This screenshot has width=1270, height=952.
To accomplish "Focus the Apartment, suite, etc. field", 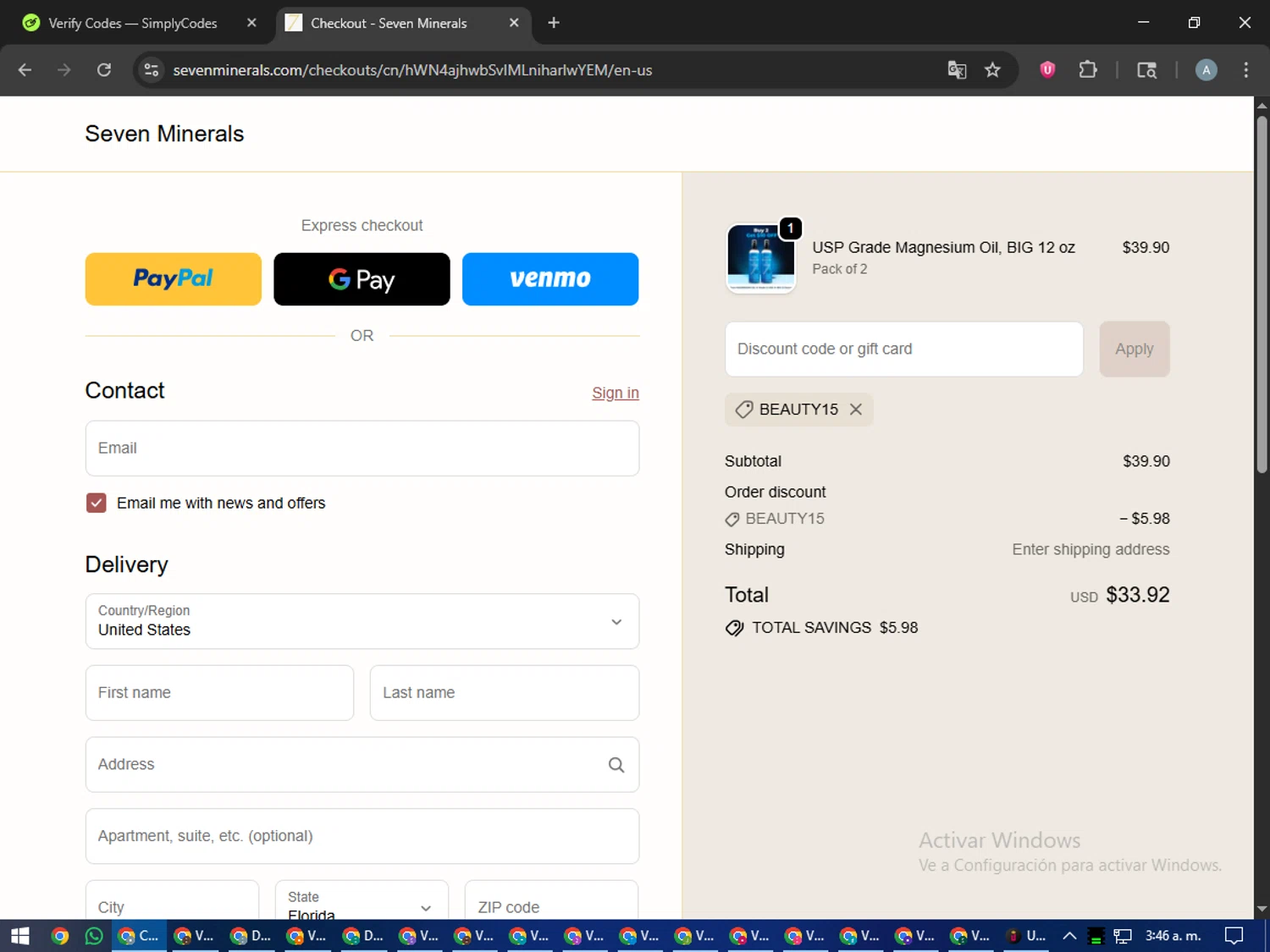I will point(362,836).
